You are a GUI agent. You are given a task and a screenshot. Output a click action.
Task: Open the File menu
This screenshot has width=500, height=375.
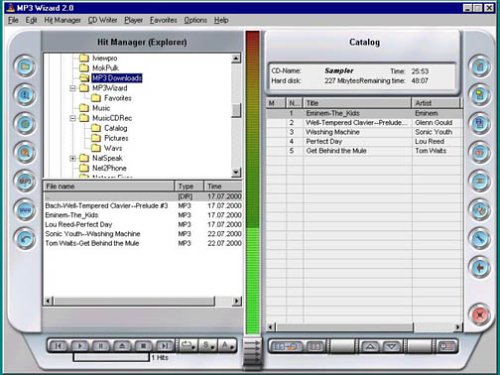point(13,20)
